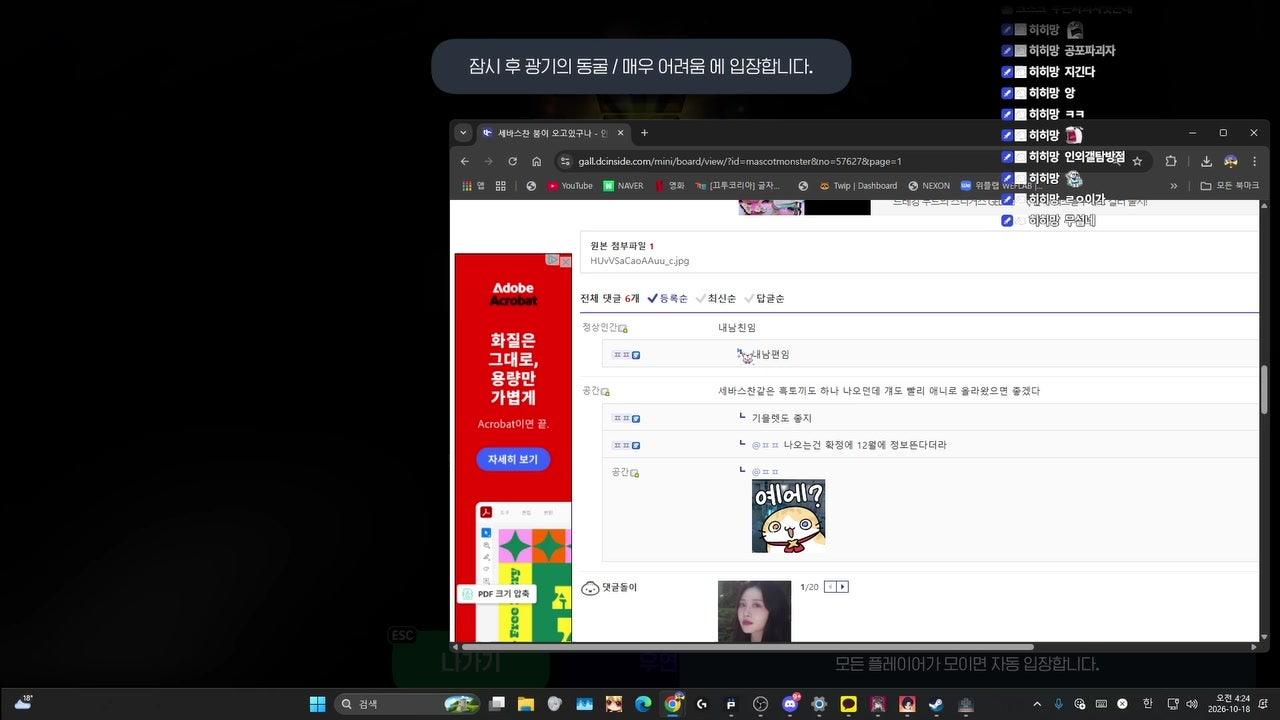Close the Adobe Acrobat ad
The width and height of the screenshot is (1280, 720).
pyautogui.click(x=565, y=261)
